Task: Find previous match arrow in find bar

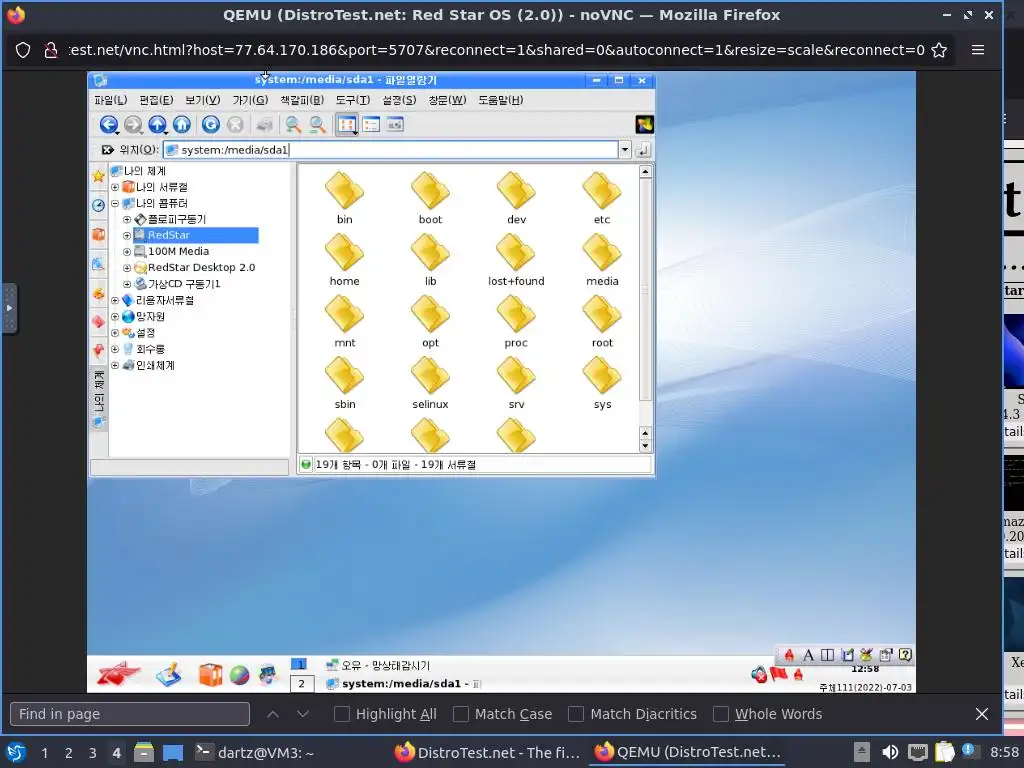Action: click(273, 714)
